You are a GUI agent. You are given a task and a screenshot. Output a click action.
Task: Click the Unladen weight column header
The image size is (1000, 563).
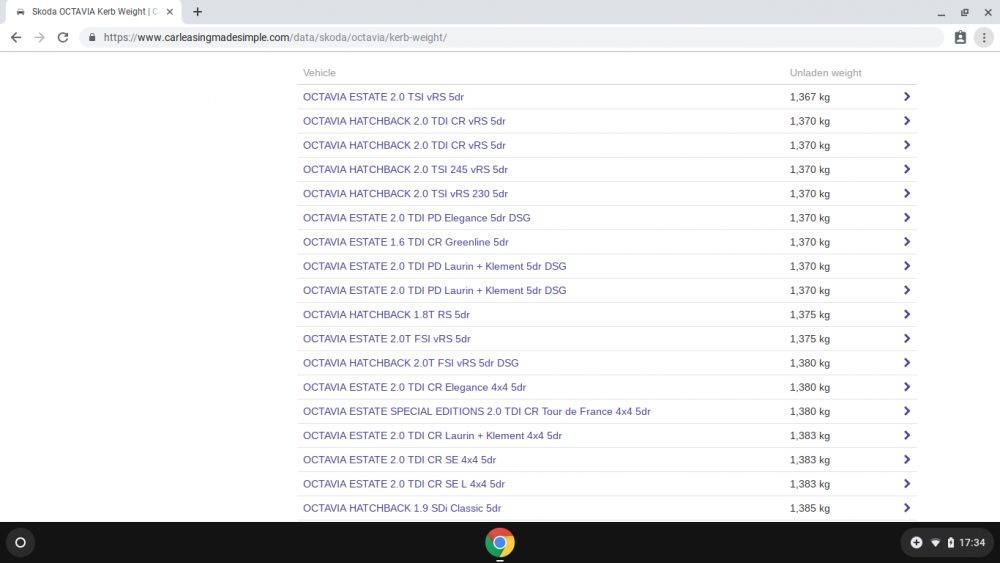[x=825, y=73]
